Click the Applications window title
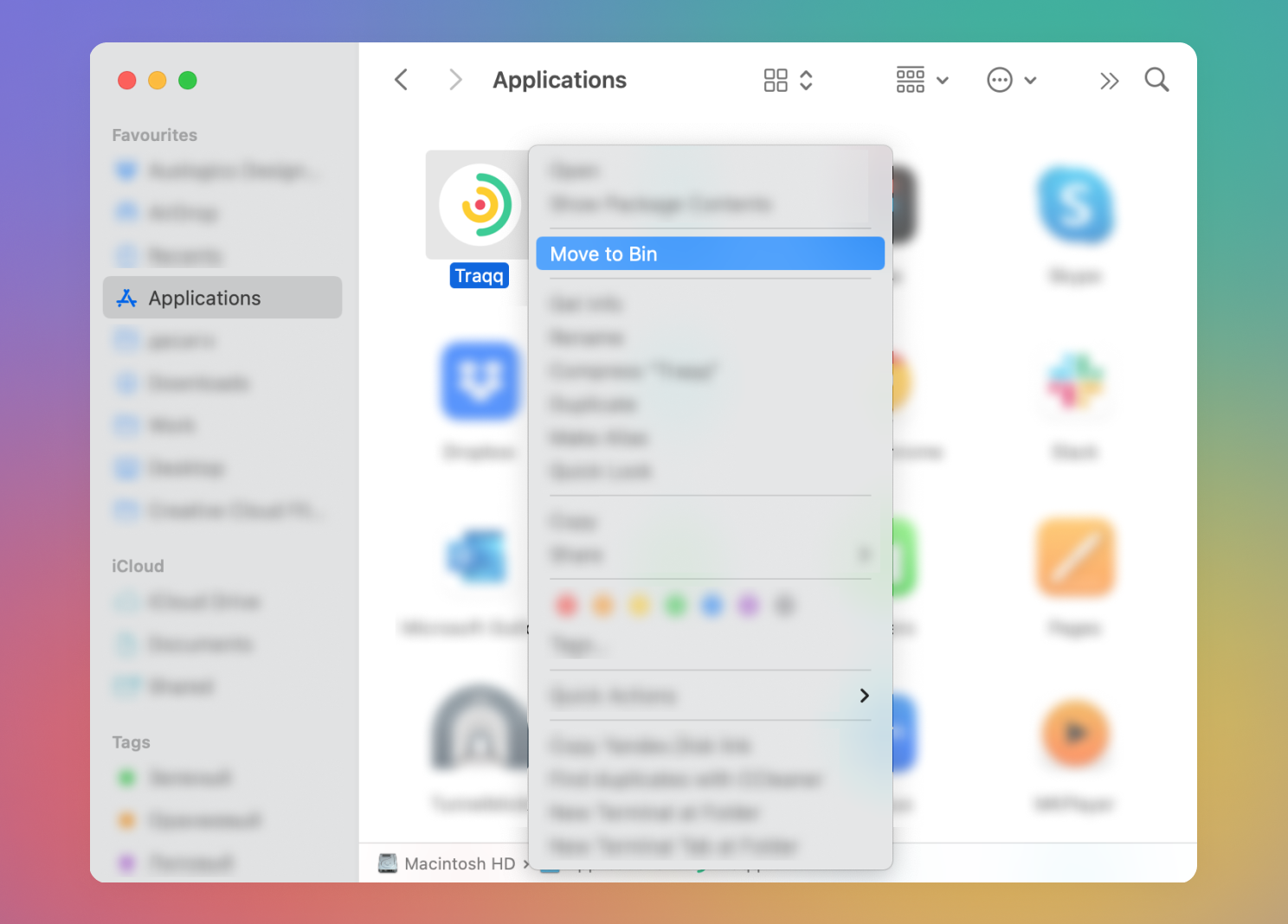The image size is (1288, 924). 559,80
